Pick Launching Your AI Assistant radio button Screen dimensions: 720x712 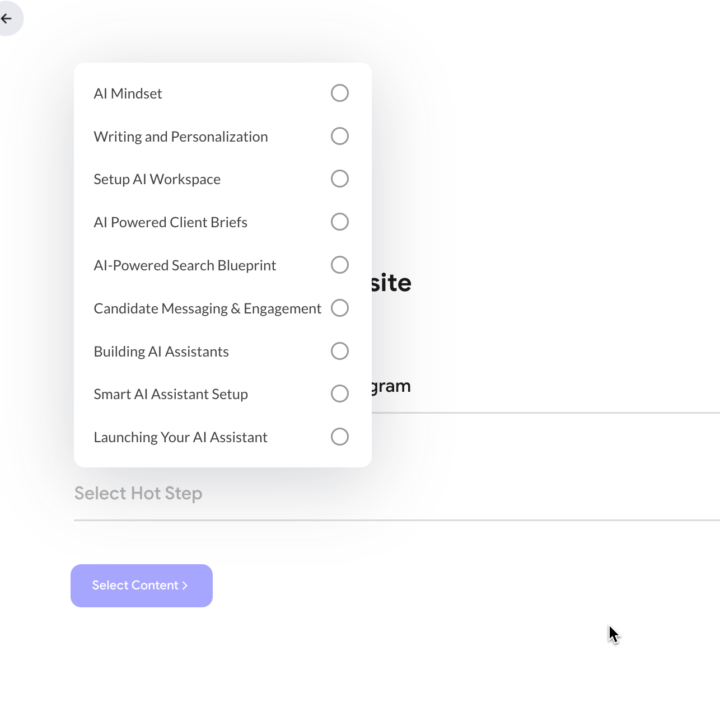(x=339, y=437)
